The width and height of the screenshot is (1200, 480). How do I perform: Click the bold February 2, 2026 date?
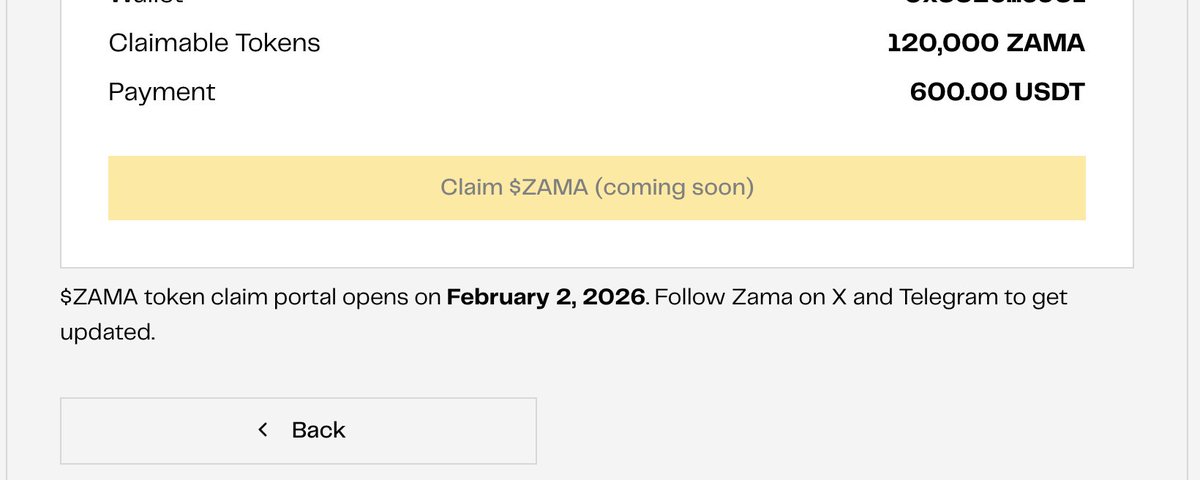pos(545,297)
